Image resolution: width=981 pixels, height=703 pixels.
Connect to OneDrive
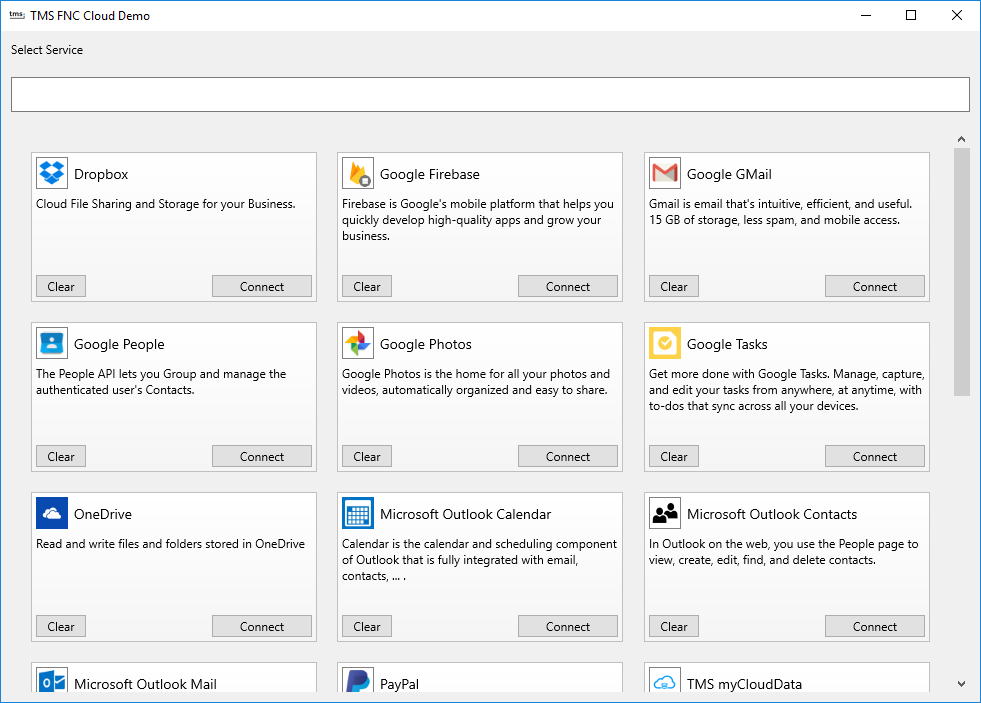pyautogui.click(x=262, y=627)
